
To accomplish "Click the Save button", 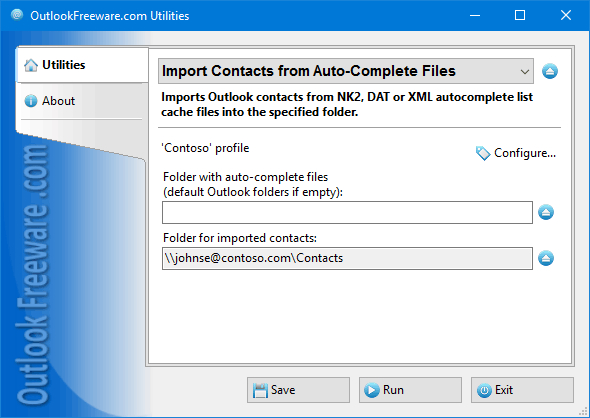I will [298, 390].
